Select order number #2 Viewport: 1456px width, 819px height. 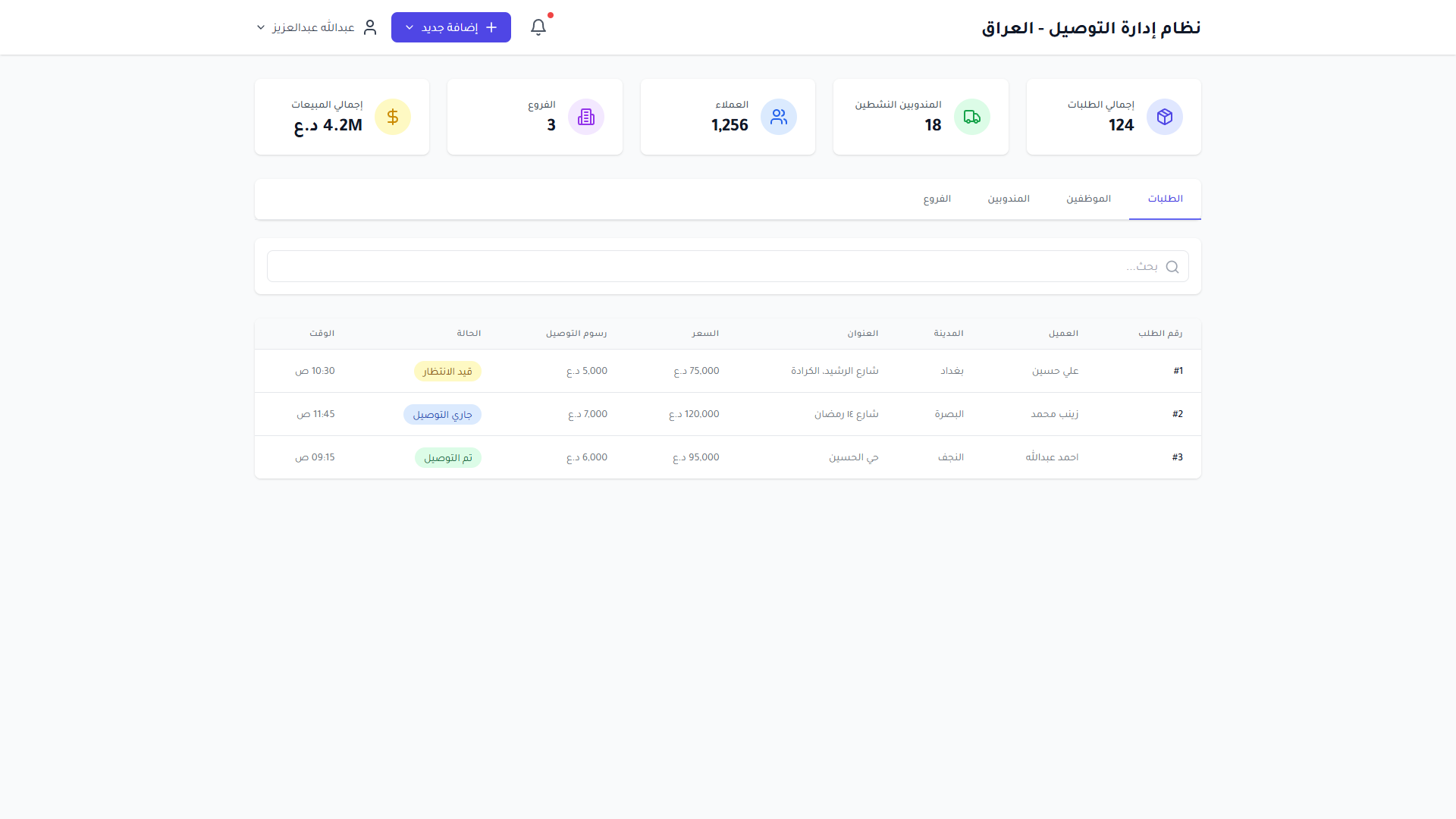(x=1178, y=414)
